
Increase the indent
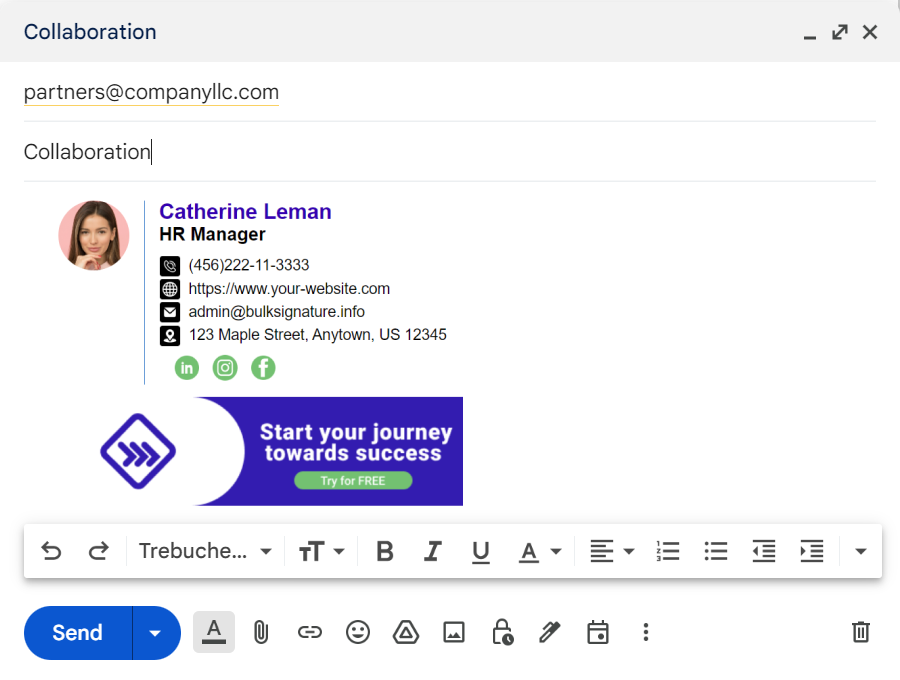[x=812, y=551]
